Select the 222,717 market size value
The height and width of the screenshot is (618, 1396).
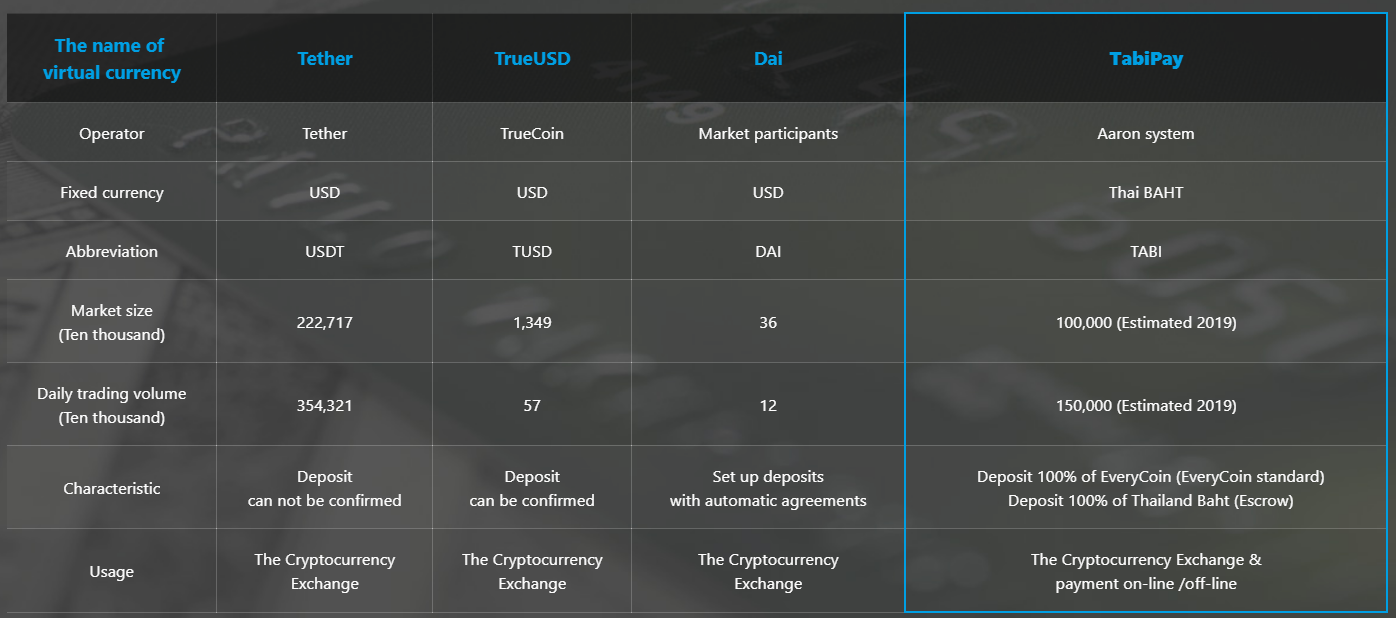point(325,322)
